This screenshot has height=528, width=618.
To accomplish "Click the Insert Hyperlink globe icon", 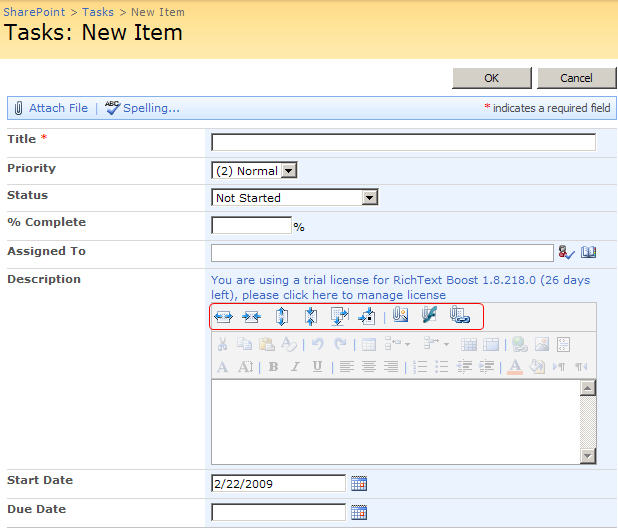I will pyautogui.click(x=520, y=344).
